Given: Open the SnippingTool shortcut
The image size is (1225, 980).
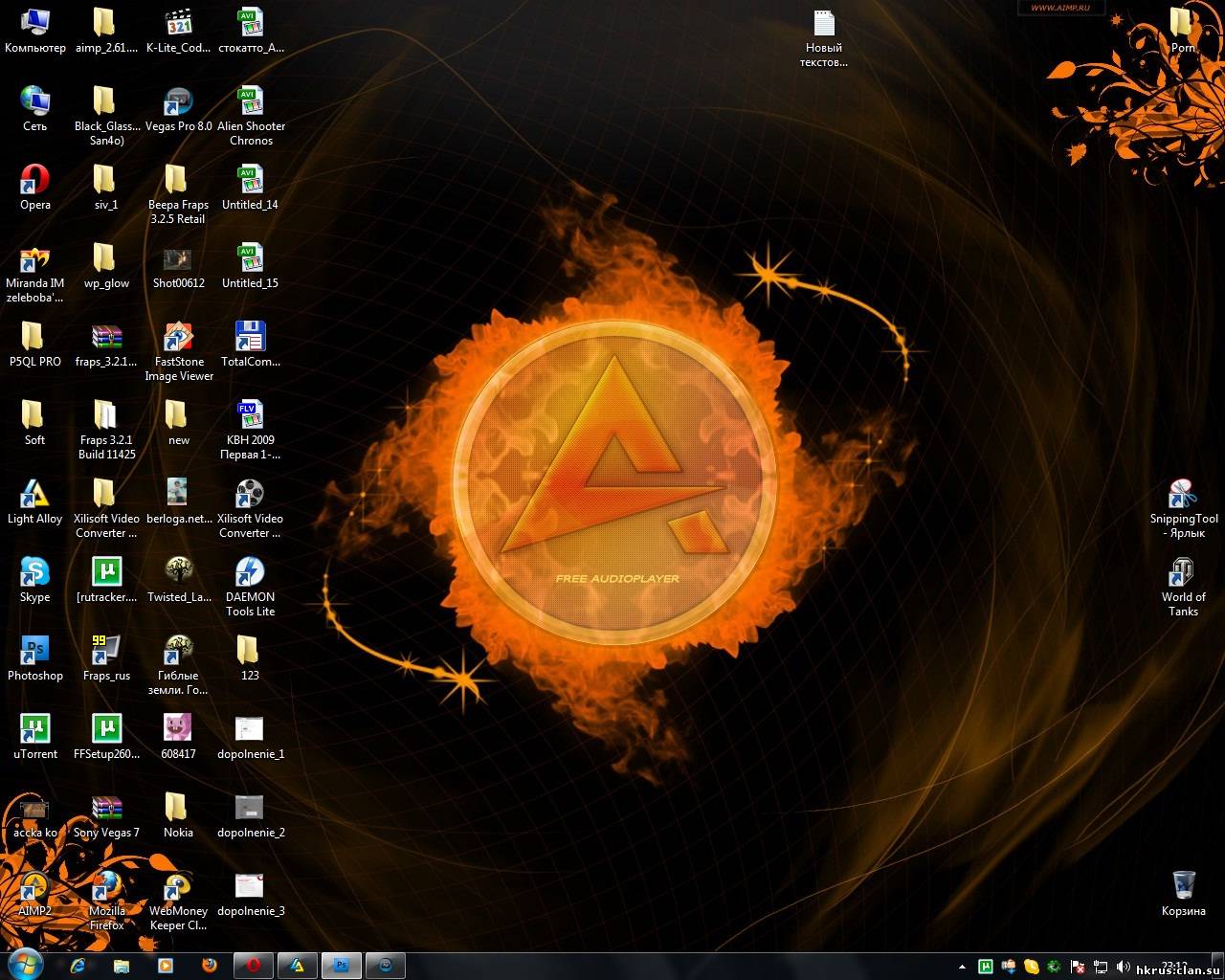Looking at the screenshot, I should (1183, 495).
